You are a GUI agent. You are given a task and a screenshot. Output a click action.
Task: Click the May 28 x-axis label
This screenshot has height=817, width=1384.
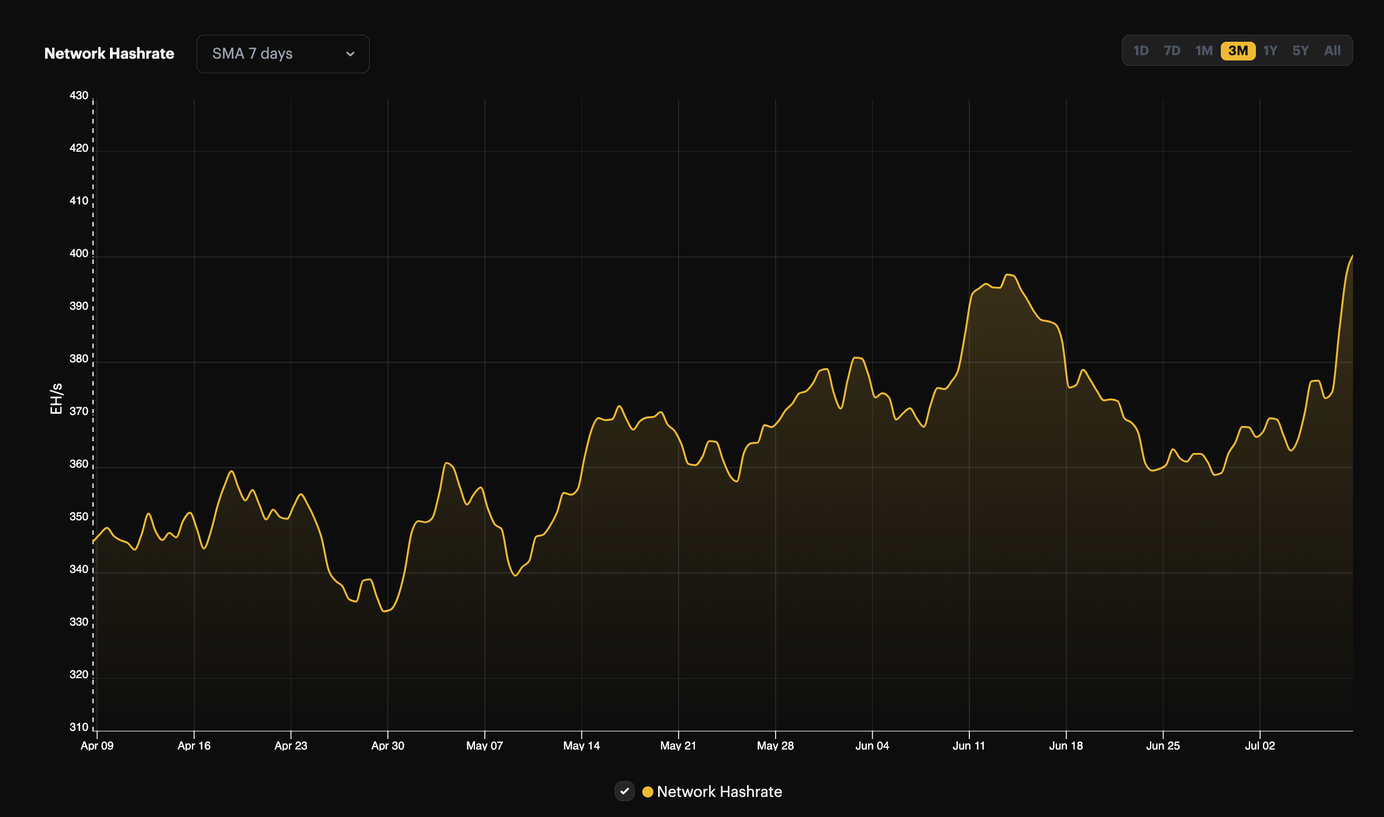(x=775, y=746)
